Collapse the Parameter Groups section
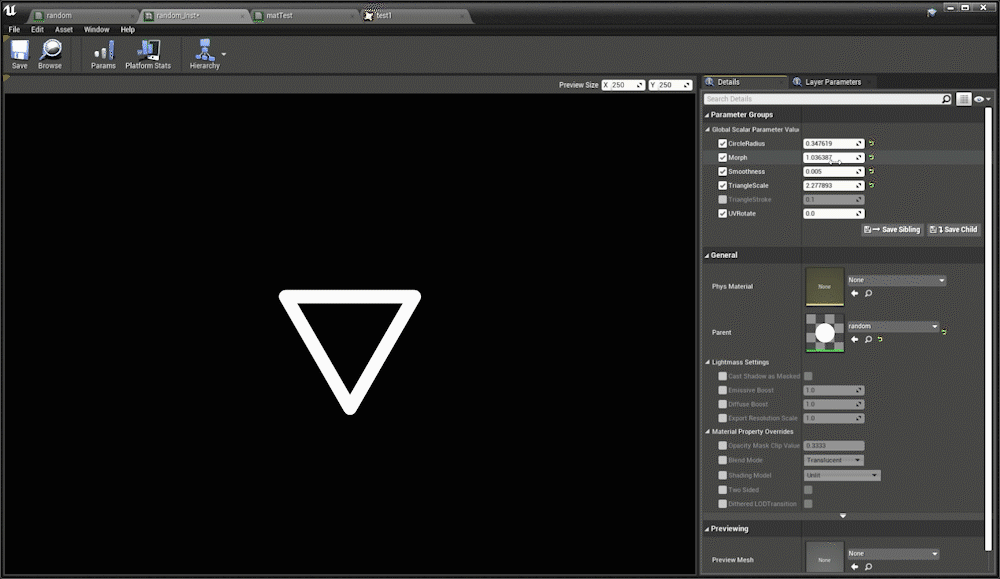1000x579 pixels. pyautogui.click(x=707, y=115)
